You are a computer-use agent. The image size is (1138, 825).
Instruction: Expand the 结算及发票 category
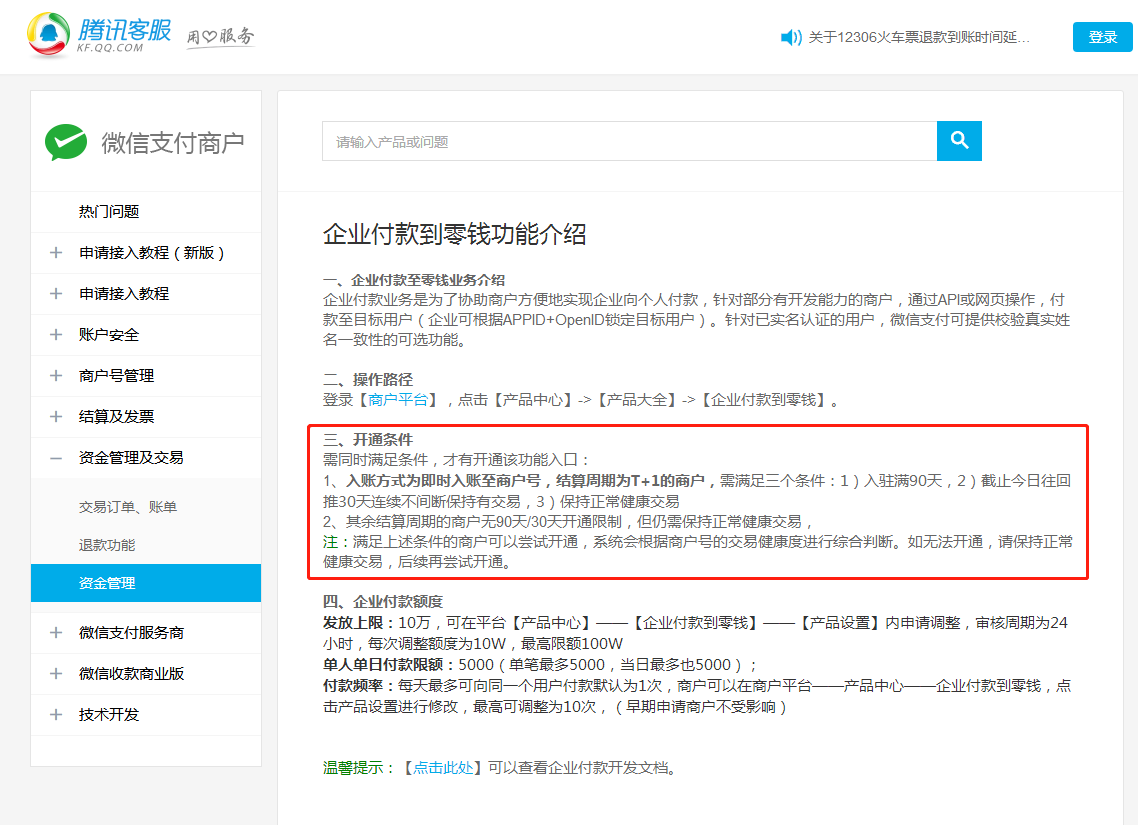pyautogui.click(x=56, y=417)
